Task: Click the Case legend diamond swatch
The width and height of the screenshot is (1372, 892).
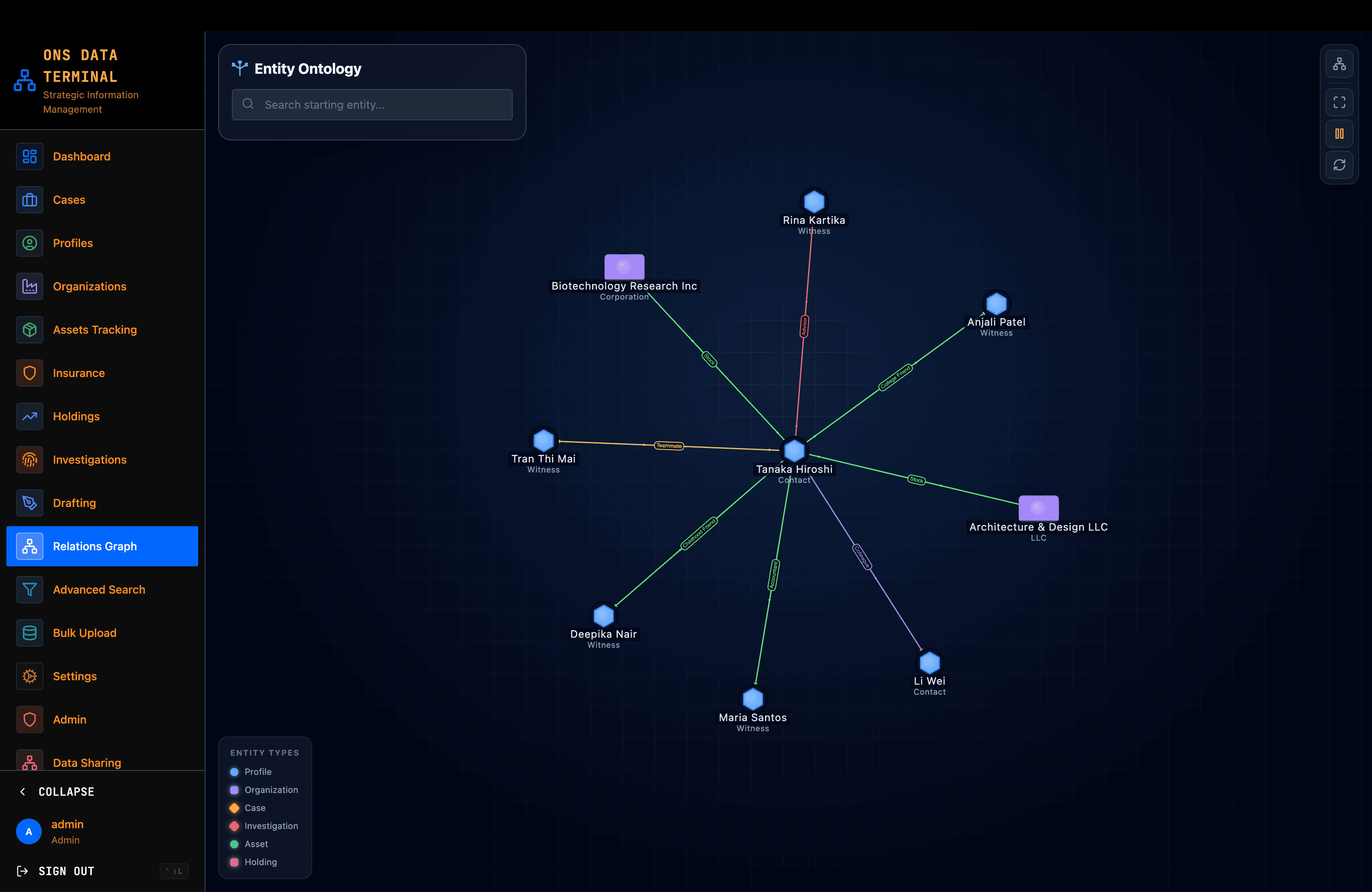Action: 234,808
